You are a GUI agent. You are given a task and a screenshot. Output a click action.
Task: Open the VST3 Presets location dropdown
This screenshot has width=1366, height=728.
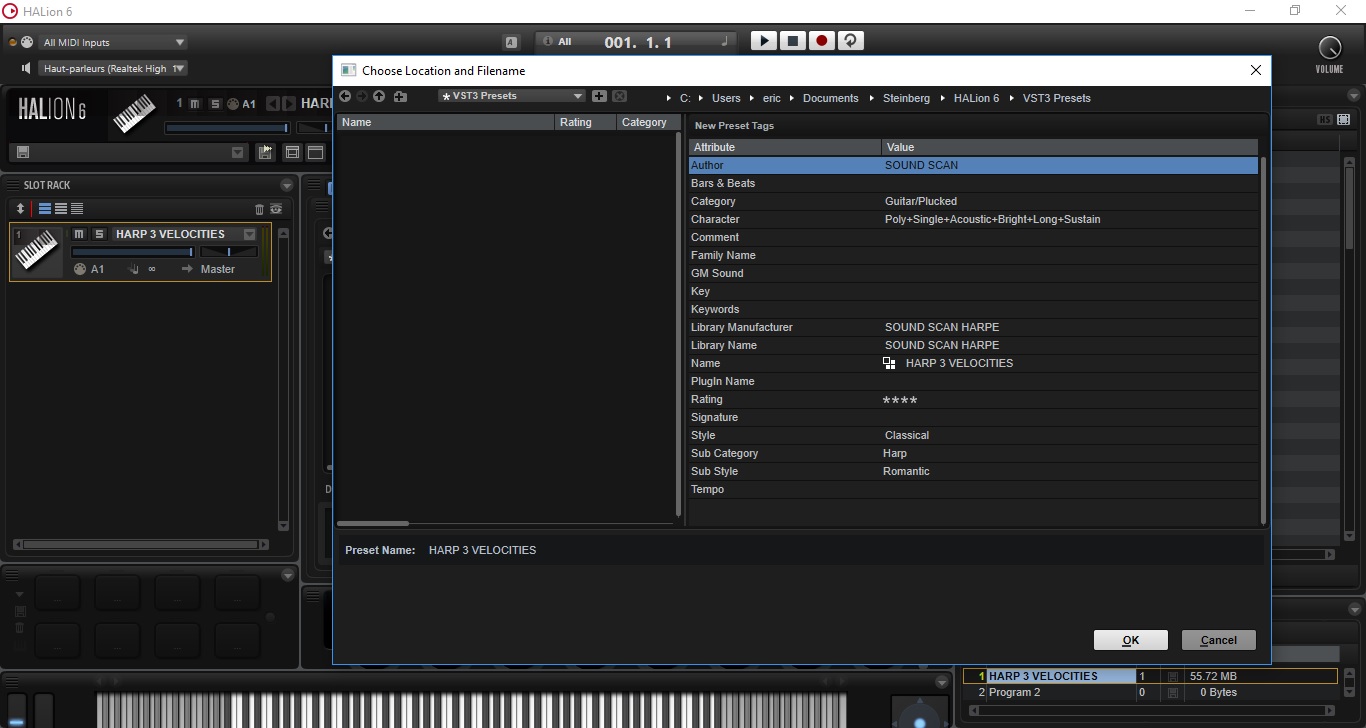(510, 95)
